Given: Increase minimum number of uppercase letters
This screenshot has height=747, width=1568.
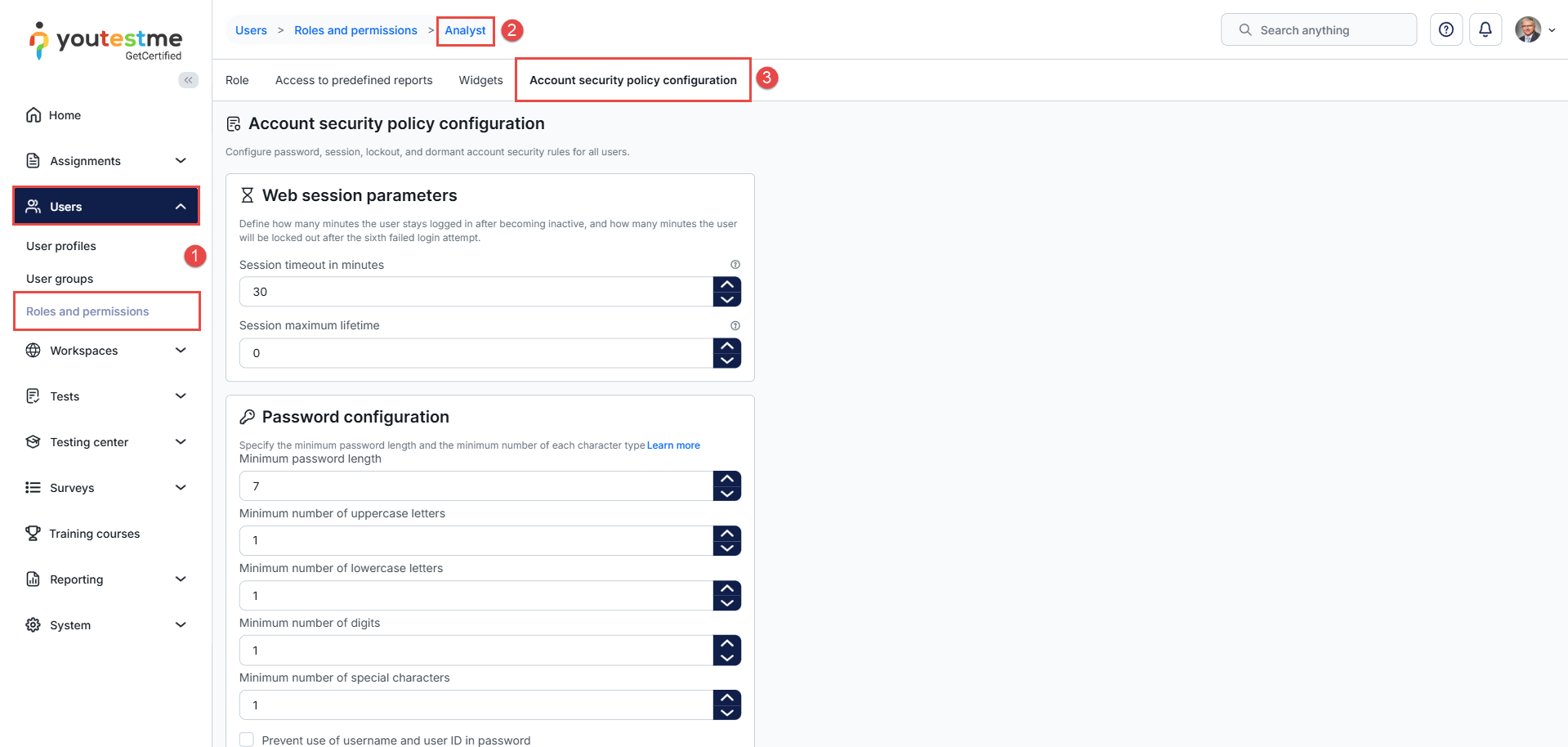Looking at the screenshot, I should [727, 534].
